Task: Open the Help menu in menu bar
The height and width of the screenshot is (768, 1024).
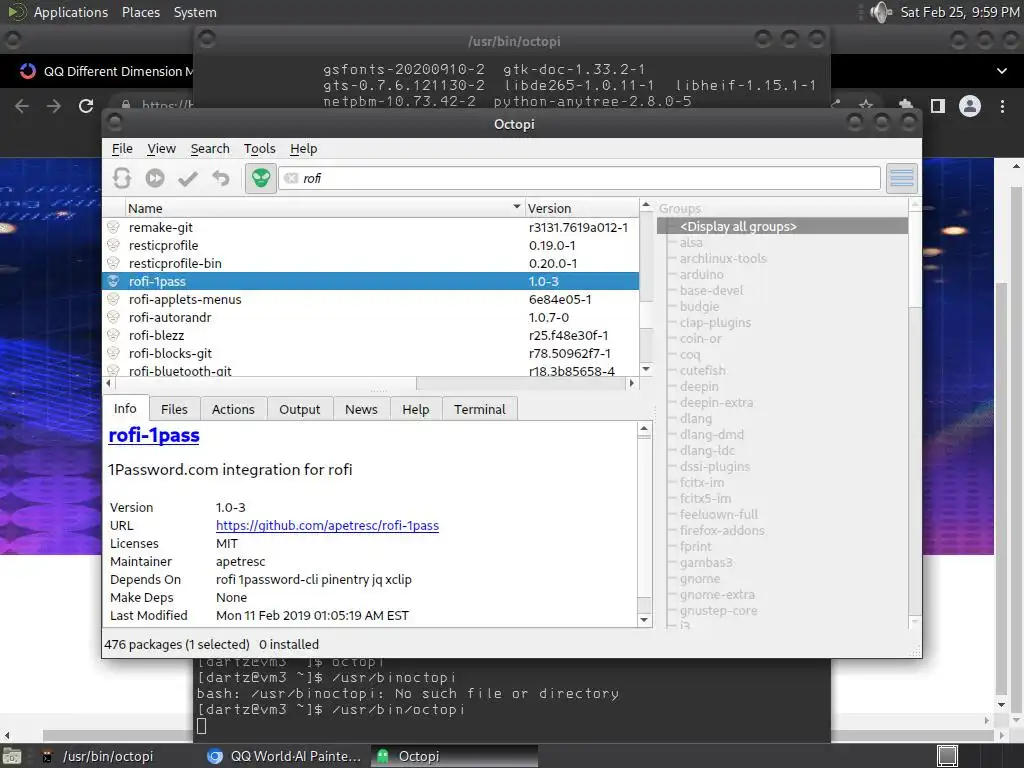Action: [304, 149]
